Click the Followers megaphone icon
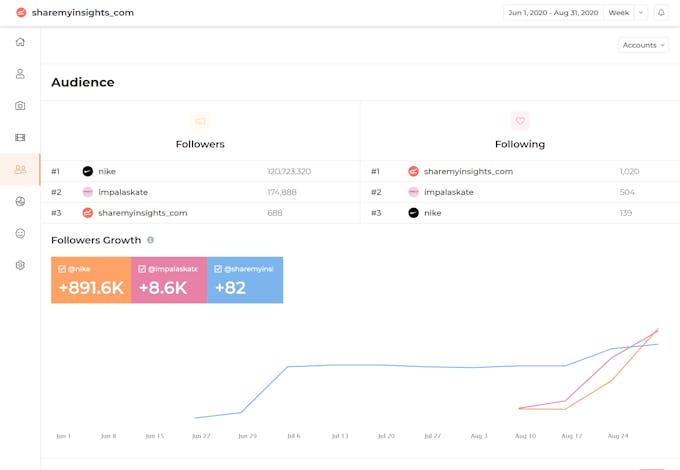This screenshot has width=680, height=470. tap(200, 121)
